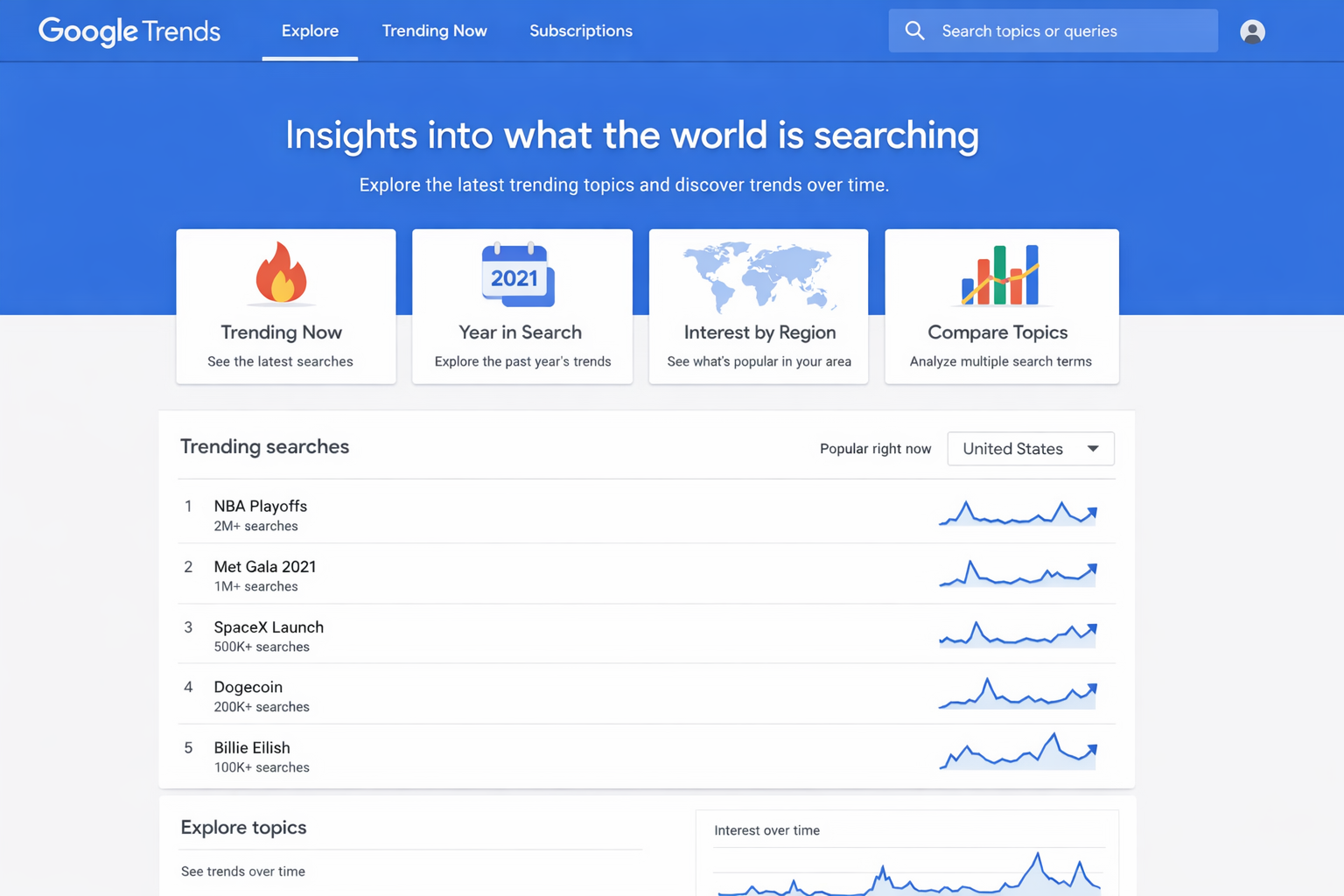Open the Trending Now tab
The height and width of the screenshot is (896, 1344).
point(434,31)
